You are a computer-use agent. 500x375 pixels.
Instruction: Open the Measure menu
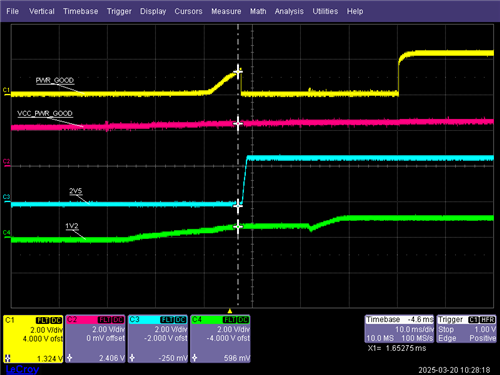point(226,11)
